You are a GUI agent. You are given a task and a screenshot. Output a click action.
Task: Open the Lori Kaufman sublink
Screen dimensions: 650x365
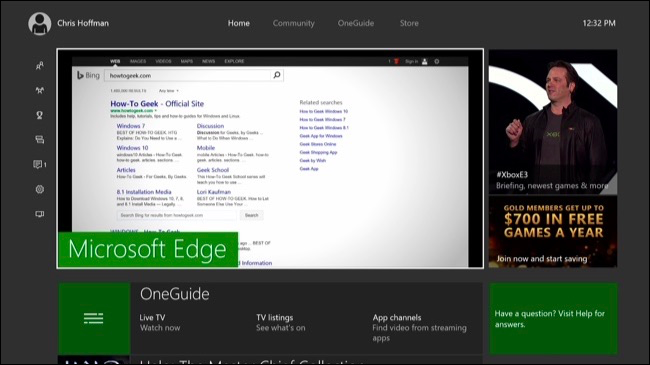pos(213,192)
